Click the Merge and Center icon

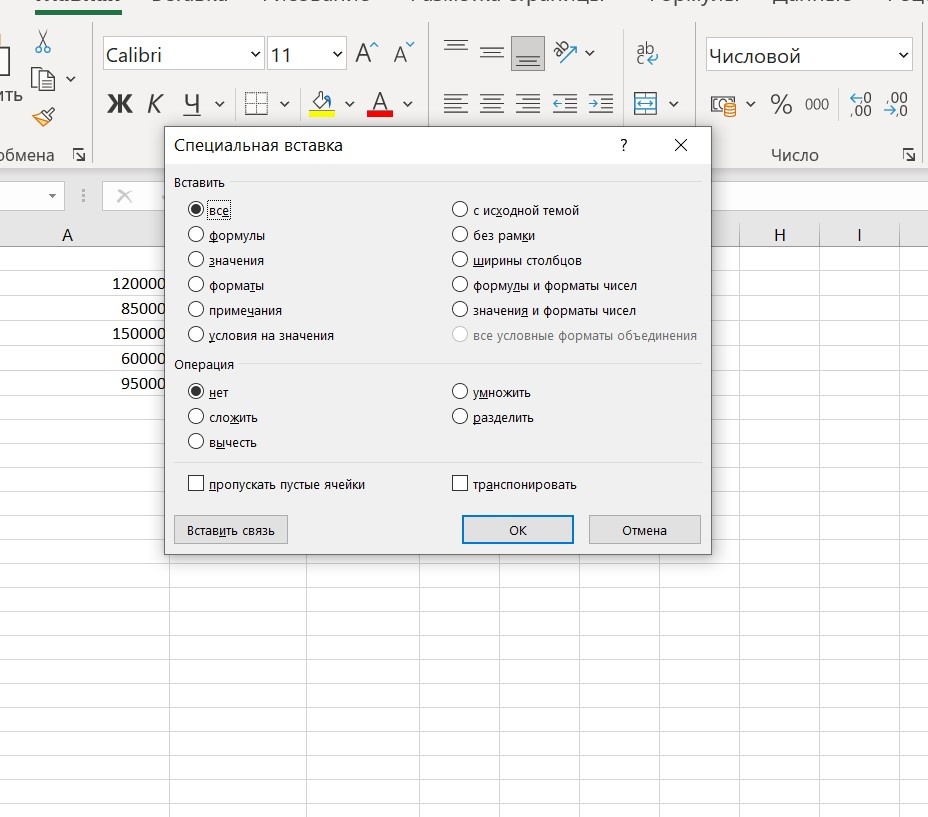point(645,104)
